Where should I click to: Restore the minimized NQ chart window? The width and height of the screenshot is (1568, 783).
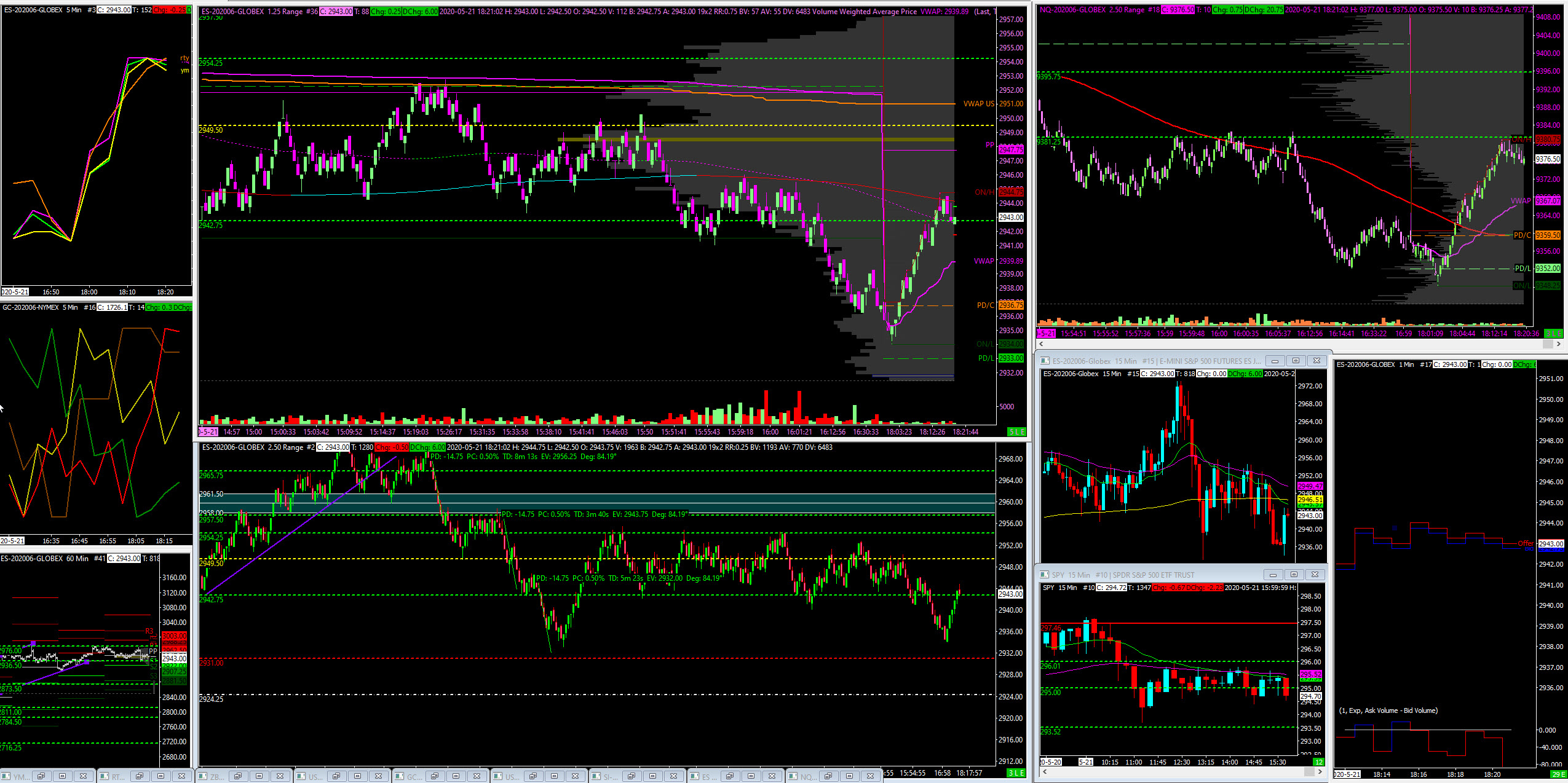[x=828, y=776]
